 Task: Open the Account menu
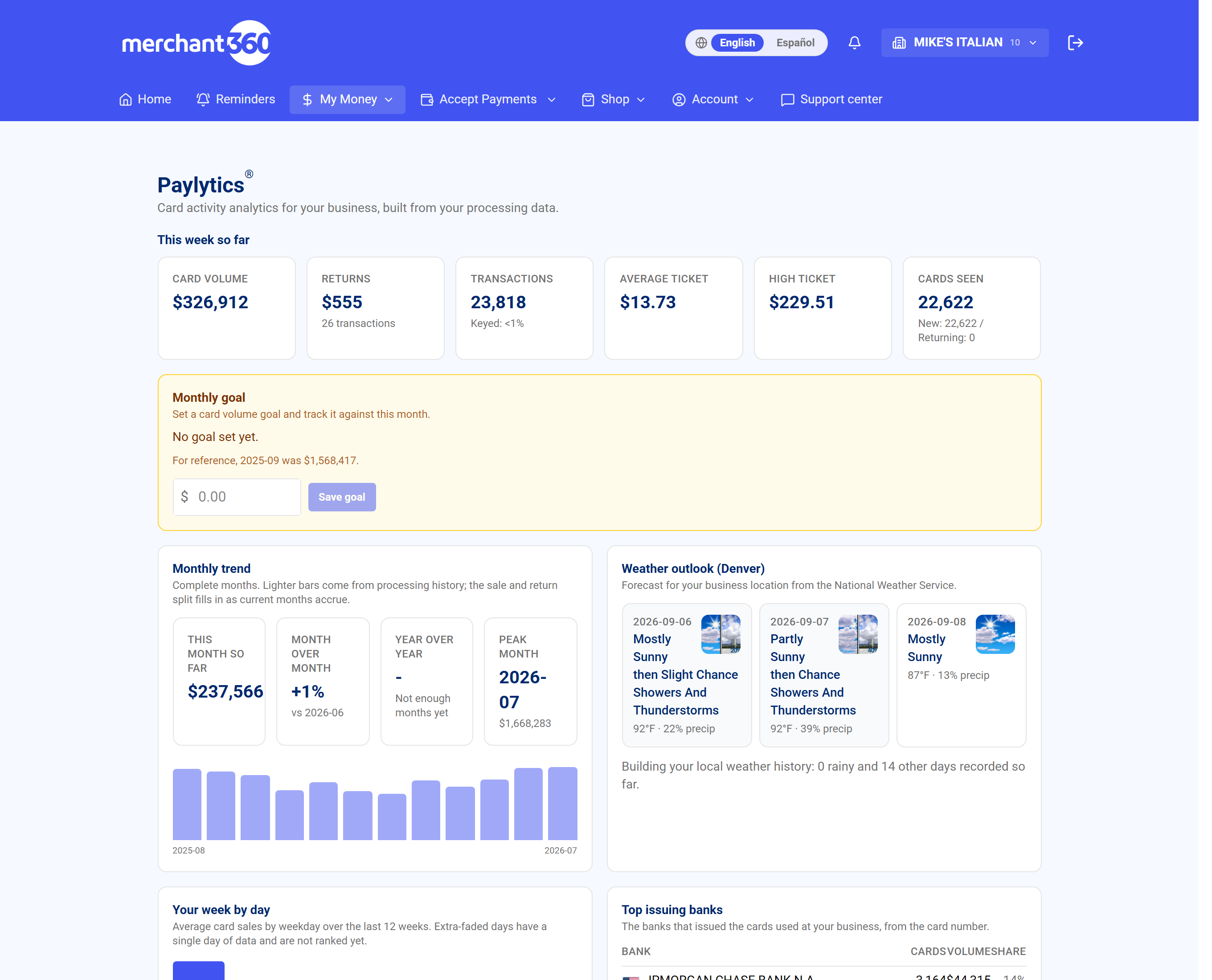point(713,100)
